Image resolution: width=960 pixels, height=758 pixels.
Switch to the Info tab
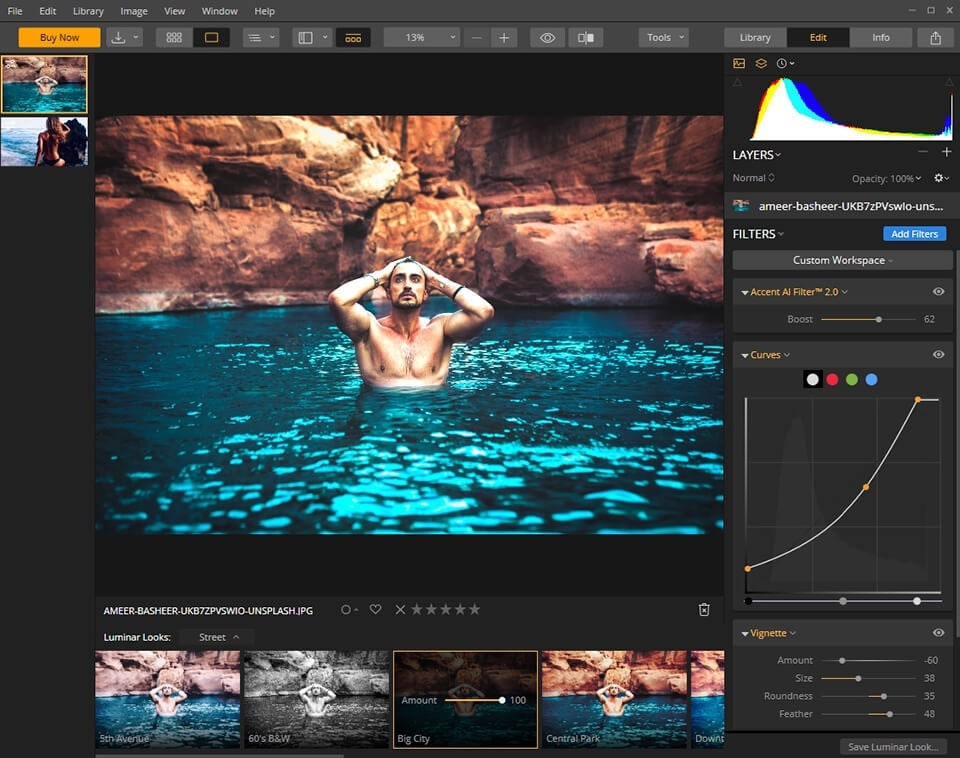point(880,37)
